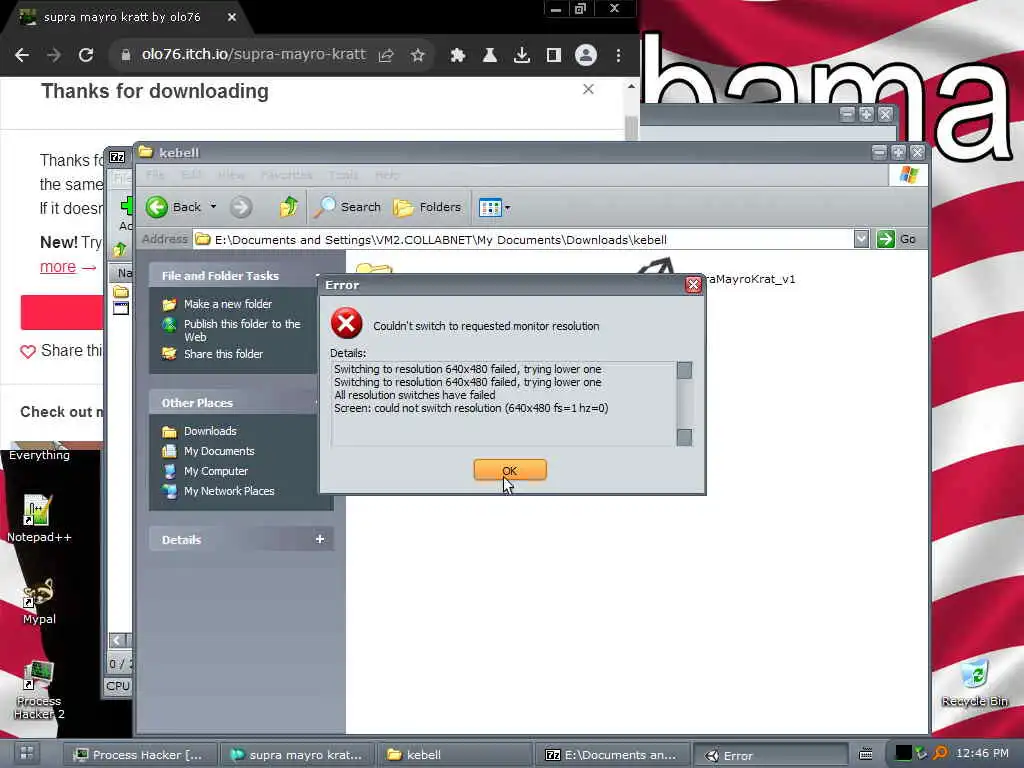Click orange search icon in system tray
1024x768 pixels.
pyautogui.click(x=940, y=753)
